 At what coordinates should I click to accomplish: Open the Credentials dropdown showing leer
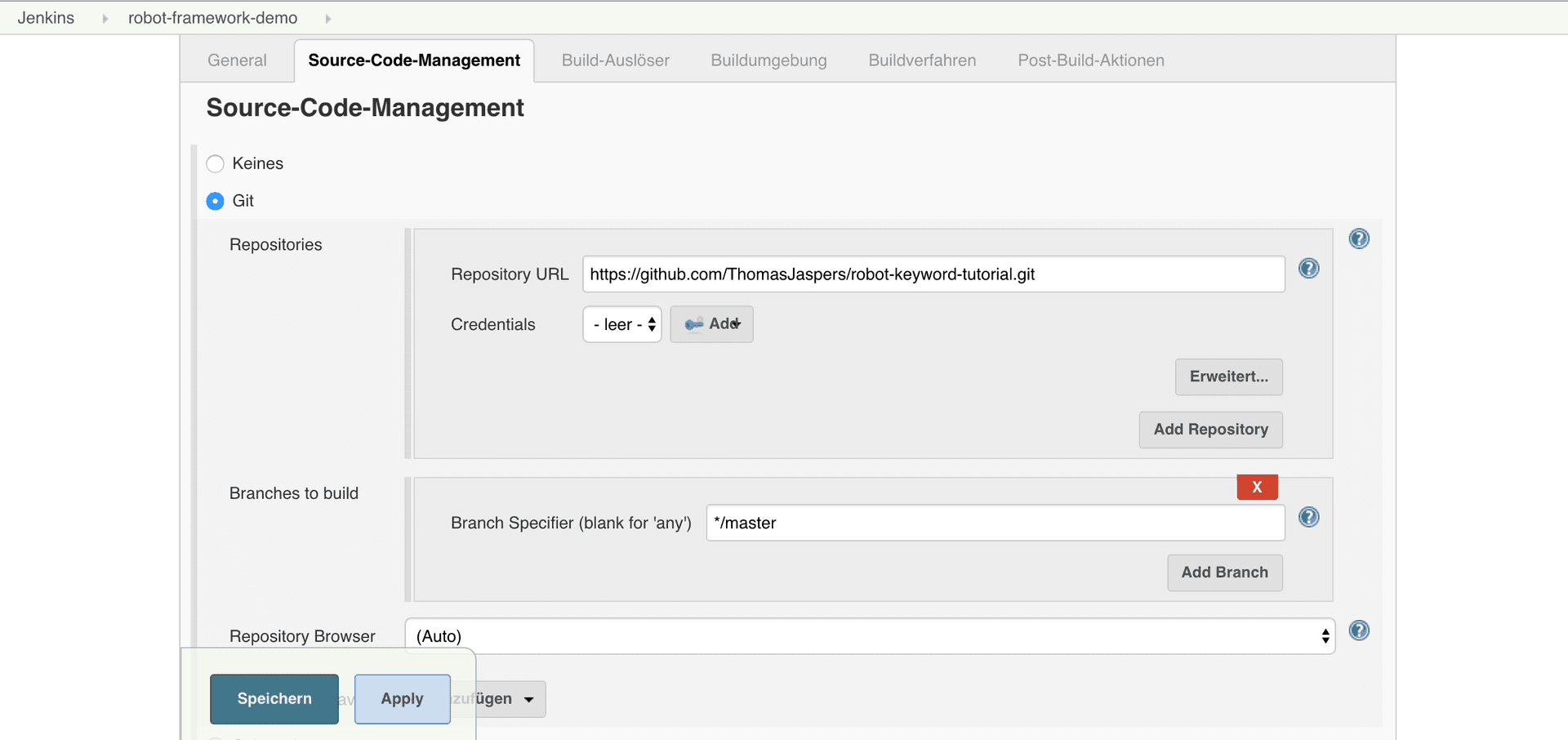(x=622, y=324)
